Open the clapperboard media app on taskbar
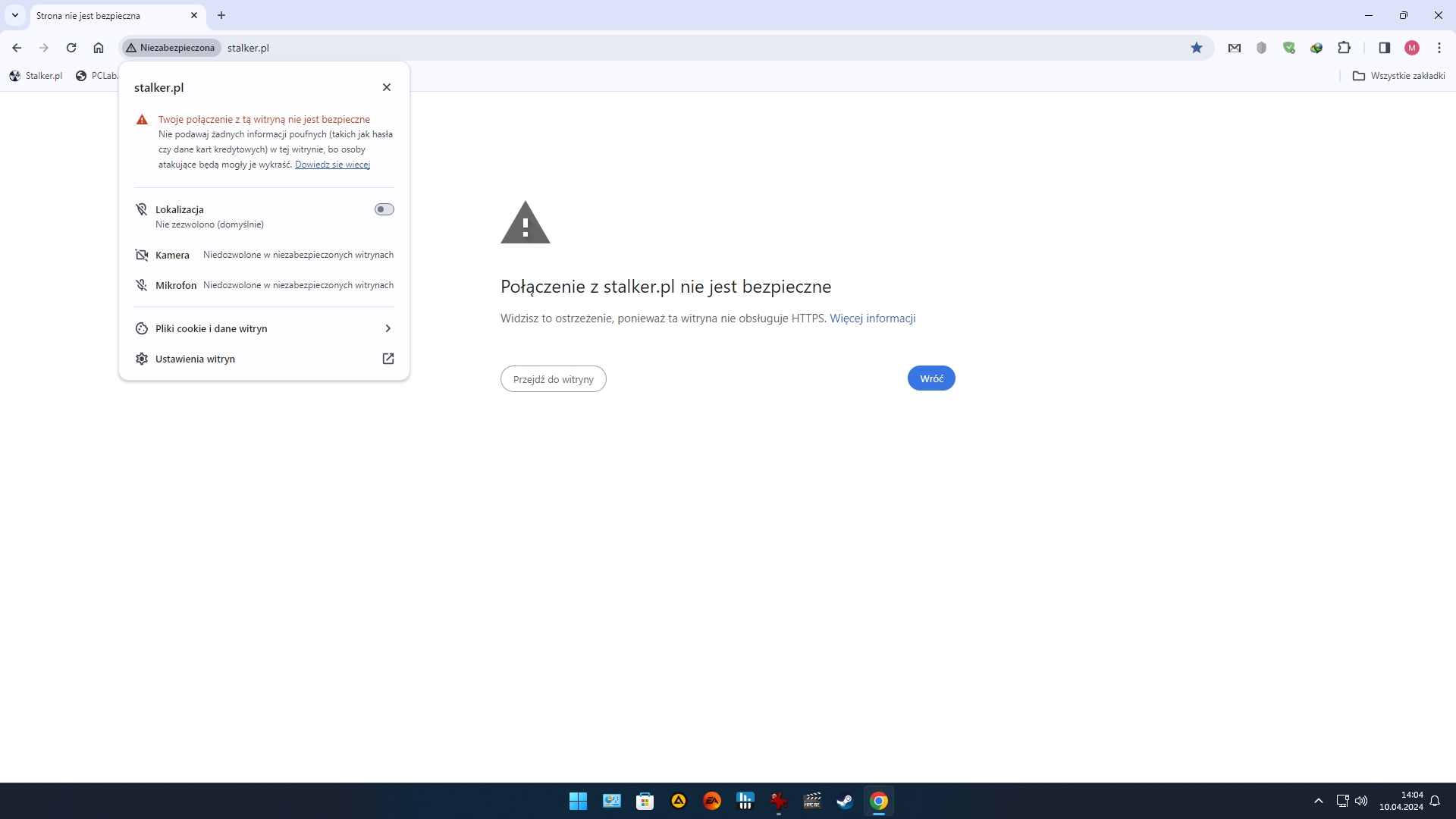This screenshot has width=1456, height=819. [x=812, y=801]
